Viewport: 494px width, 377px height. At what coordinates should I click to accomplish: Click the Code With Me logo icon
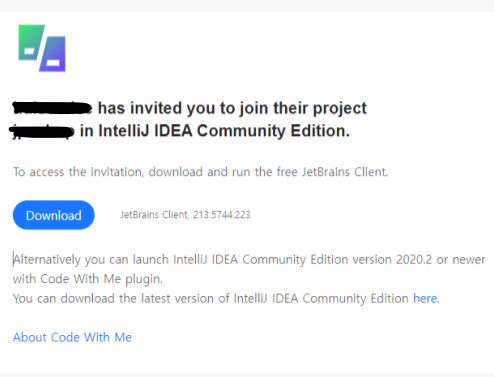point(42,48)
